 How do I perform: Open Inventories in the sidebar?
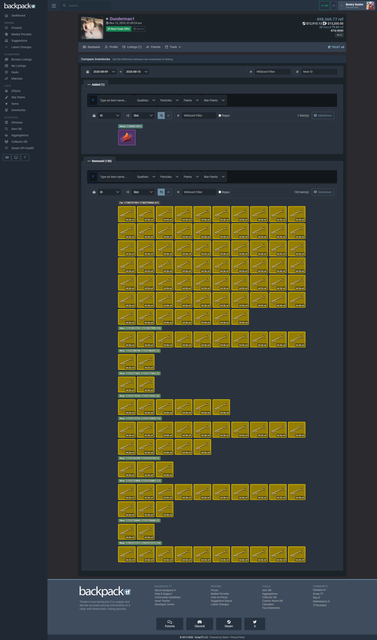pos(18,110)
